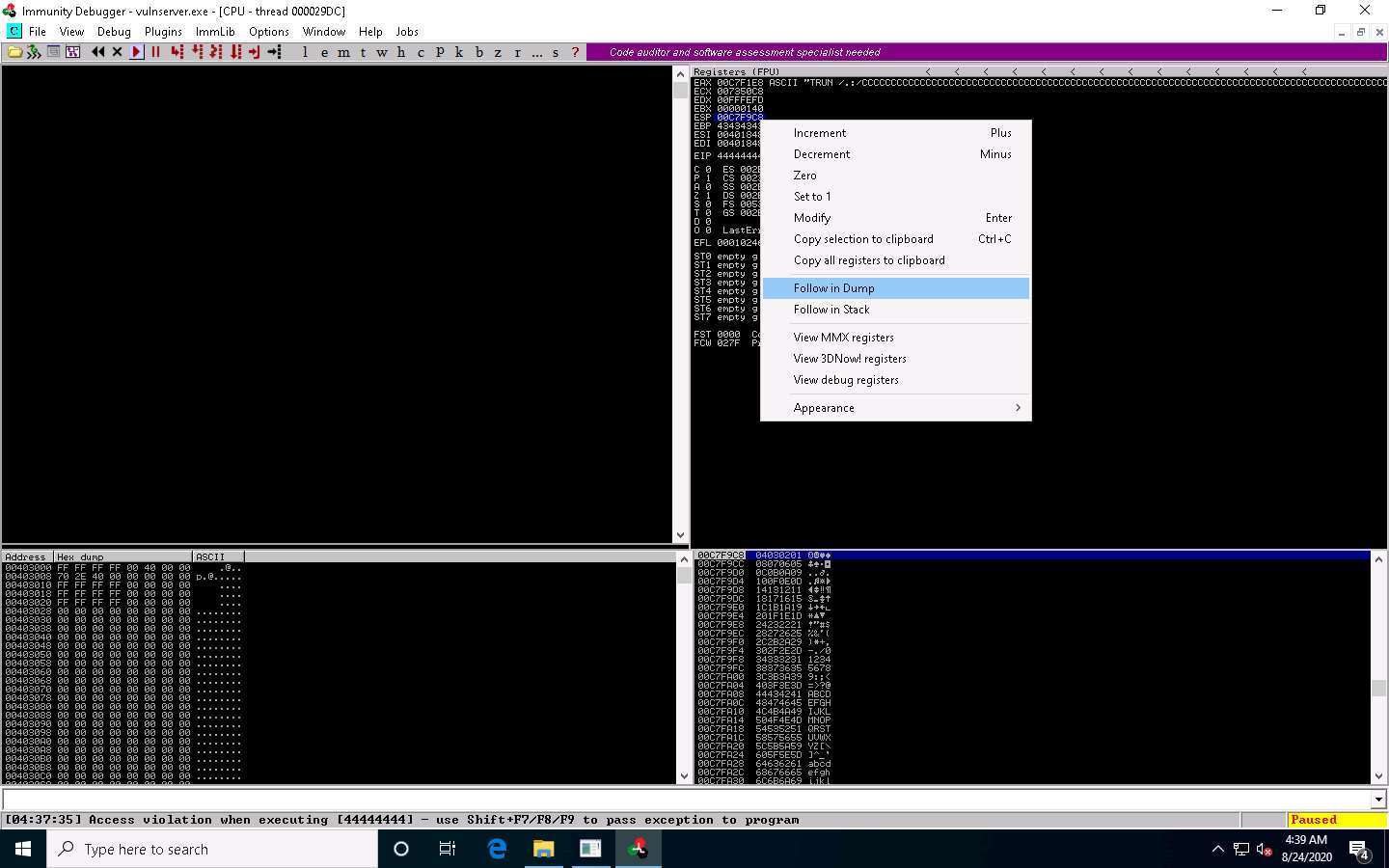Show executable modules via 'e' button
This screenshot has width=1389, height=868.
[x=324, y=52]
